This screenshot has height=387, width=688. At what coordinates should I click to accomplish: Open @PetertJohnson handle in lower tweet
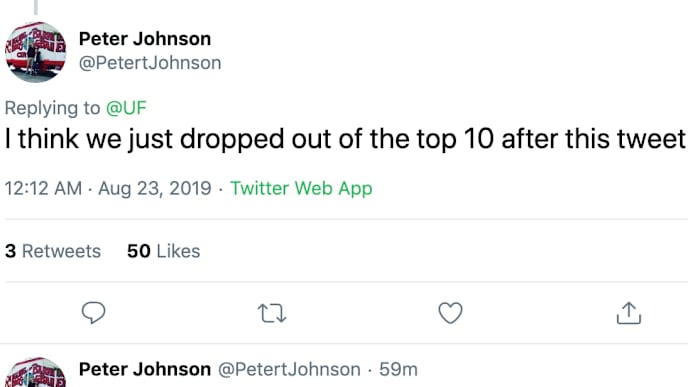click(x=289, y=369)
